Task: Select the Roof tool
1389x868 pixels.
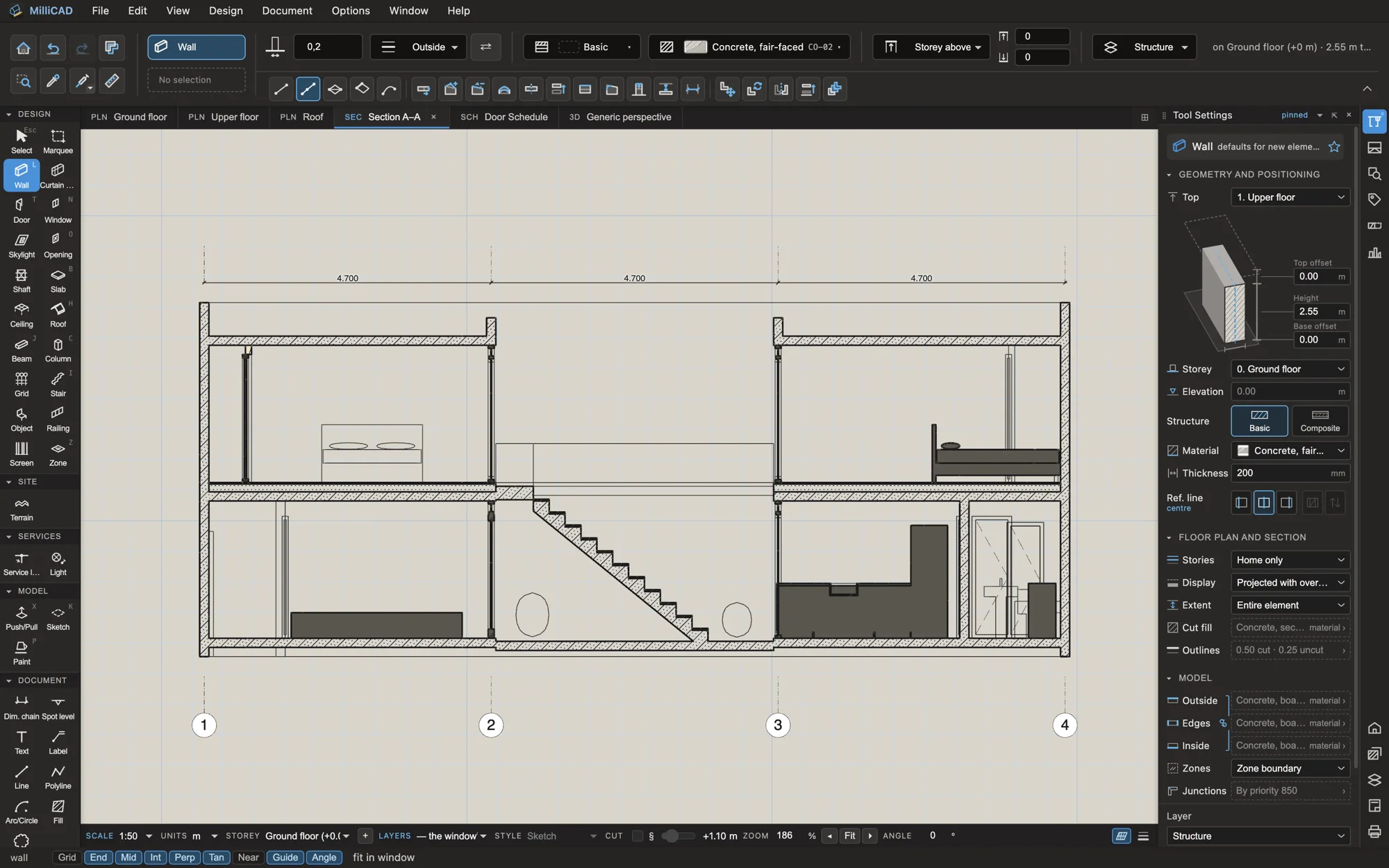Action: point(58,315)
